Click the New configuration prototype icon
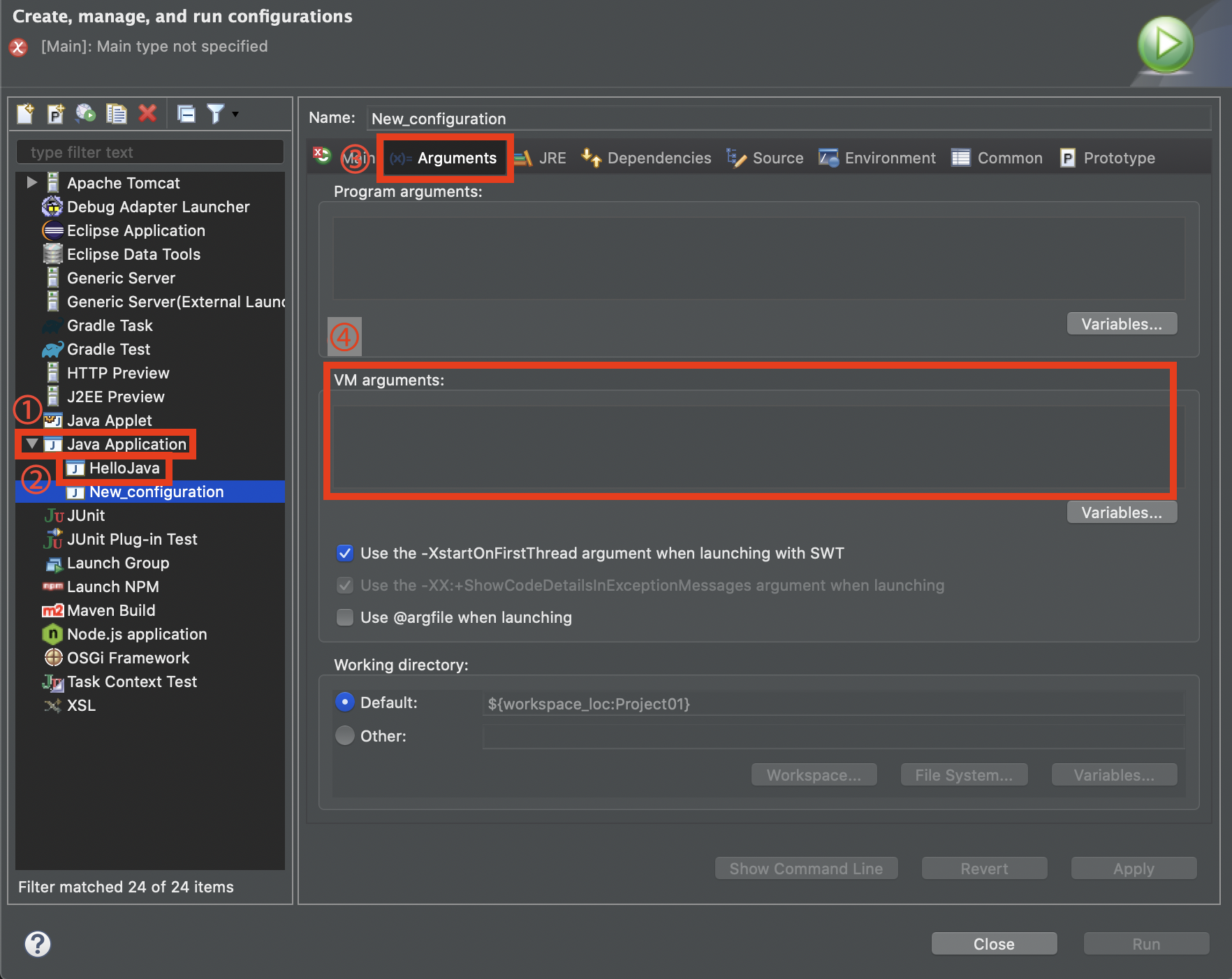The height and width of the screenshot is (979, 1232). coord(56,113)
